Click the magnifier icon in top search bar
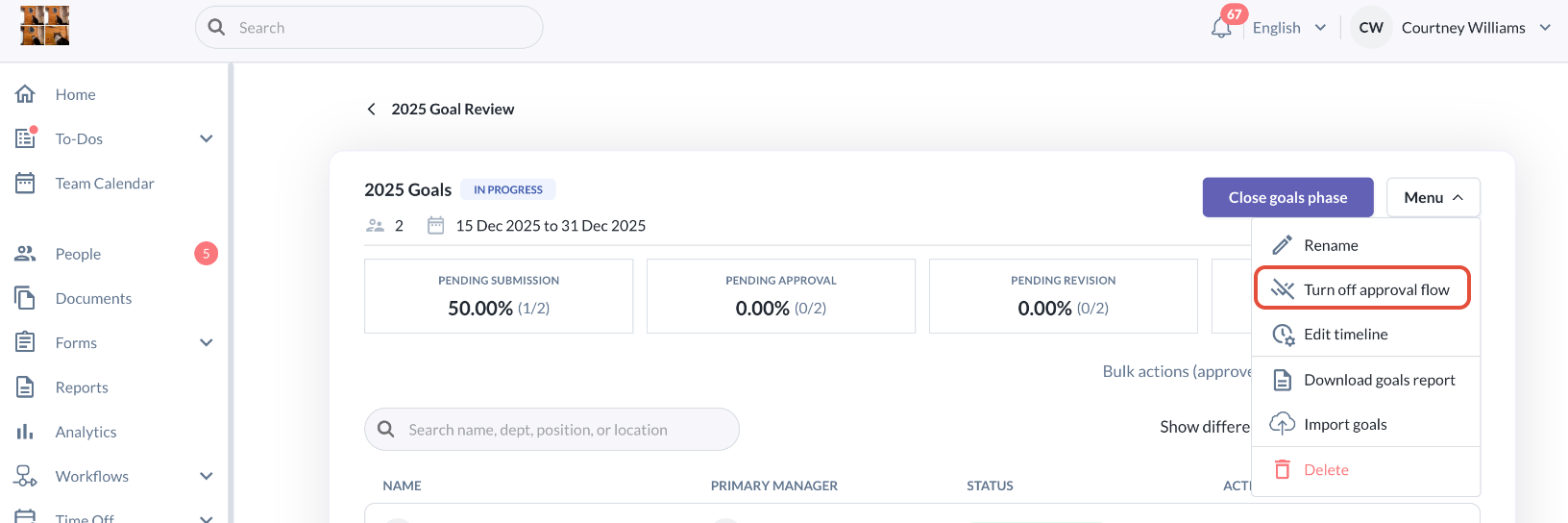 click(x=216, y=27)
